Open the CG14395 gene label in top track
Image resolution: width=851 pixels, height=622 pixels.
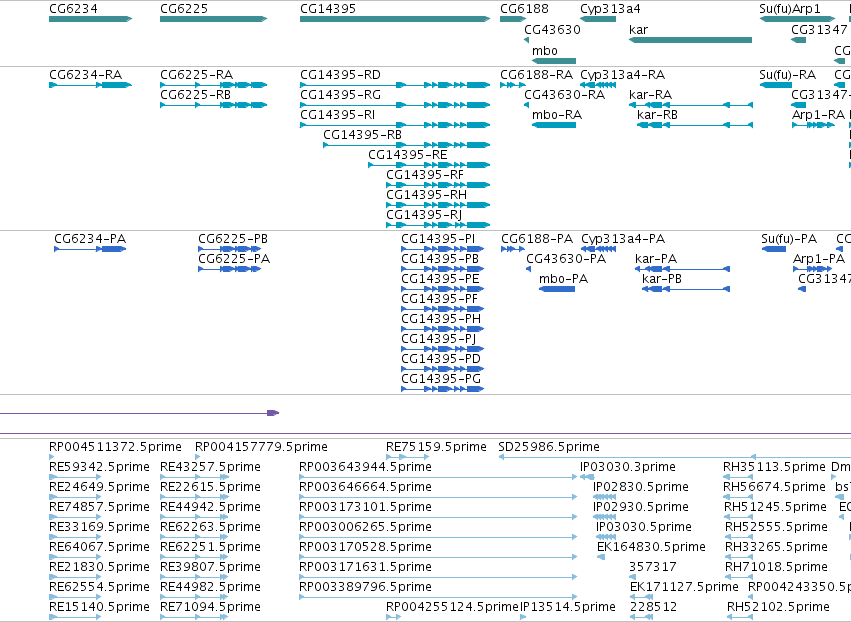[328, 9]
